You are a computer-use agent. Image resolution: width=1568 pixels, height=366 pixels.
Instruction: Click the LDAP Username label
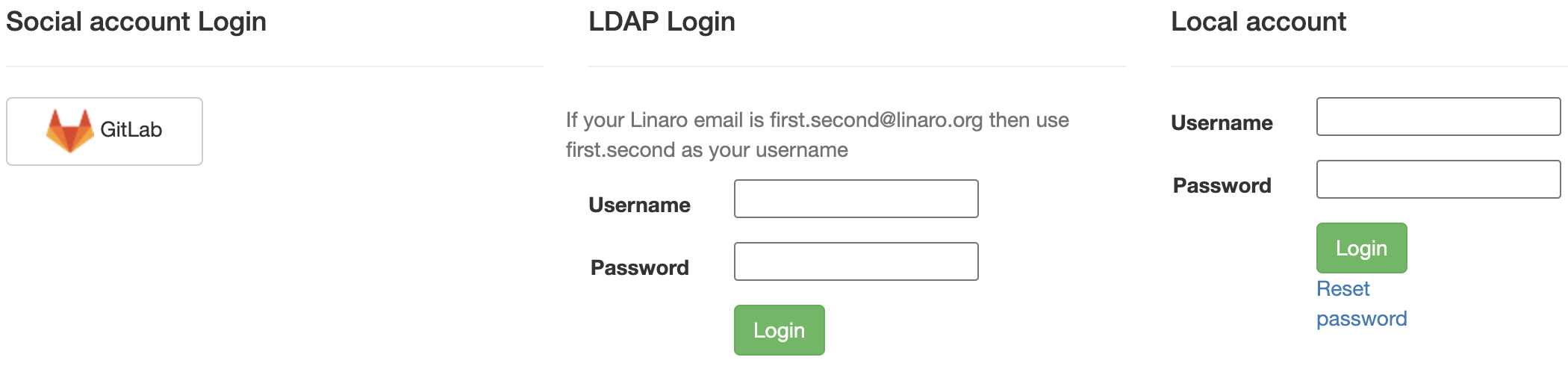coord(639,205)
